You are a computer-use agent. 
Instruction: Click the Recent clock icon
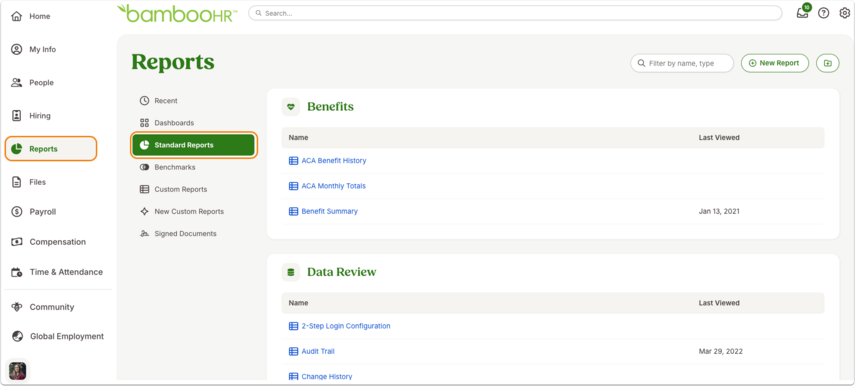point(144,101)
